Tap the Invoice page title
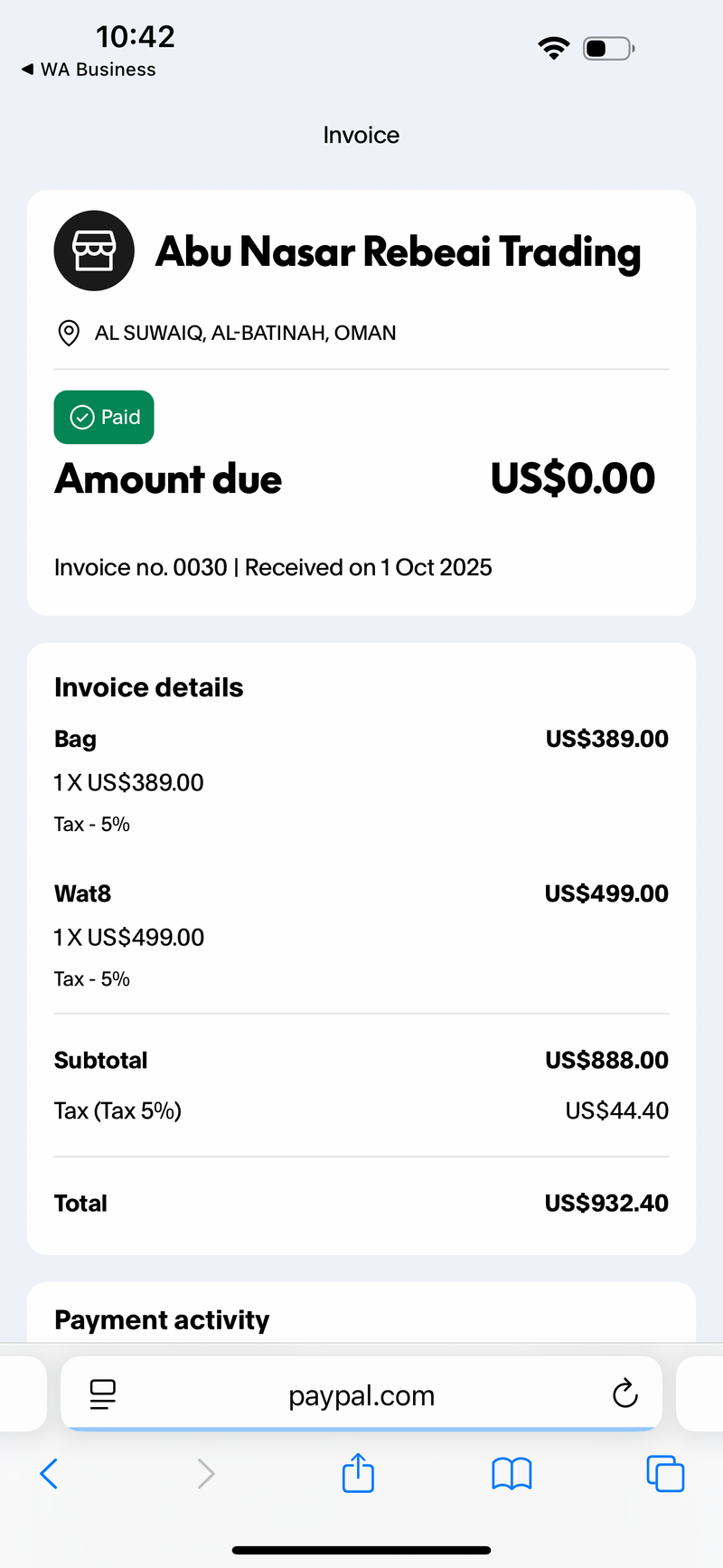This screenshot has height=1568, width=723. pos(361,135)
